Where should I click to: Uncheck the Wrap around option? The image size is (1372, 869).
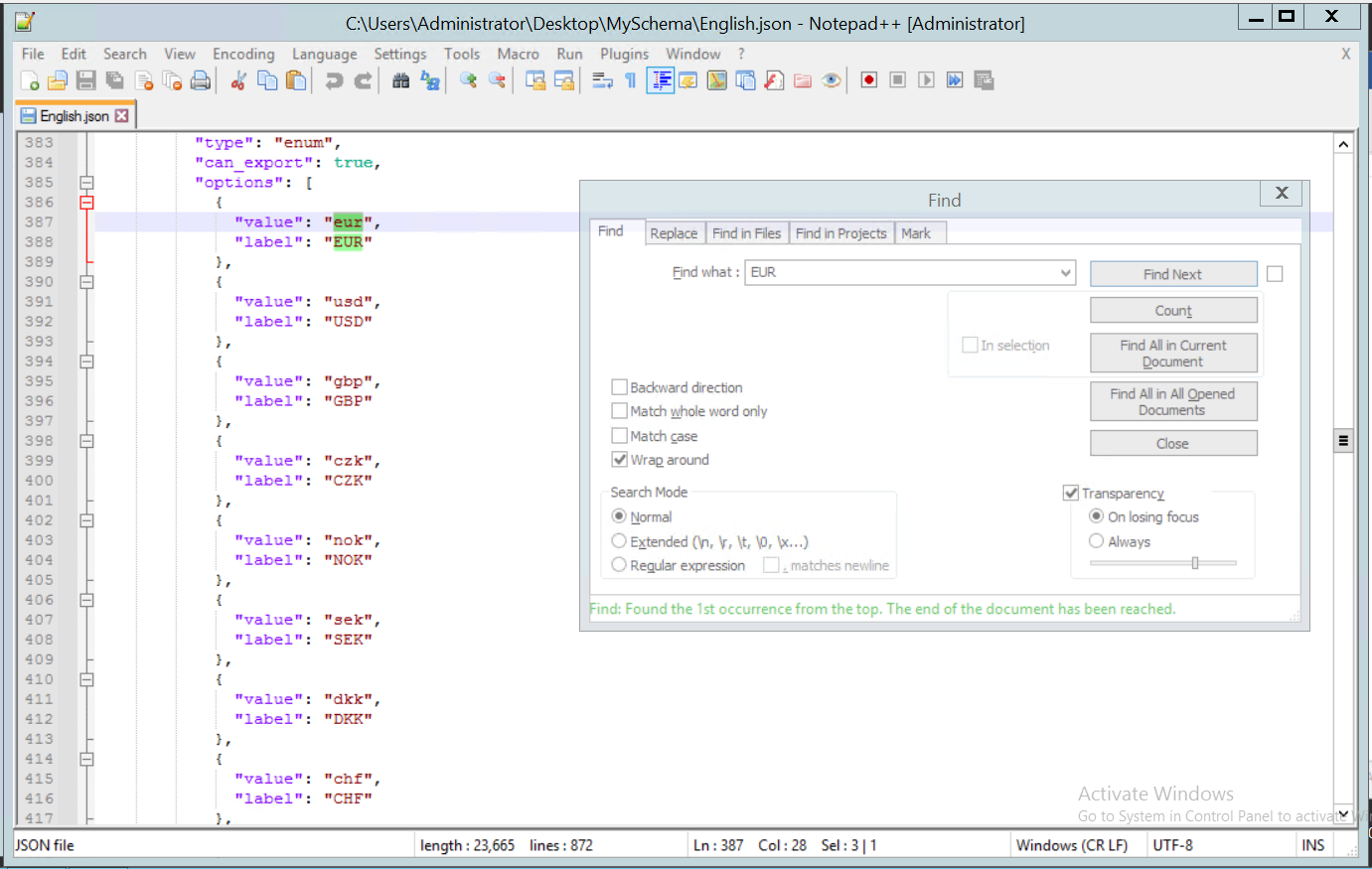coord(619,460)
